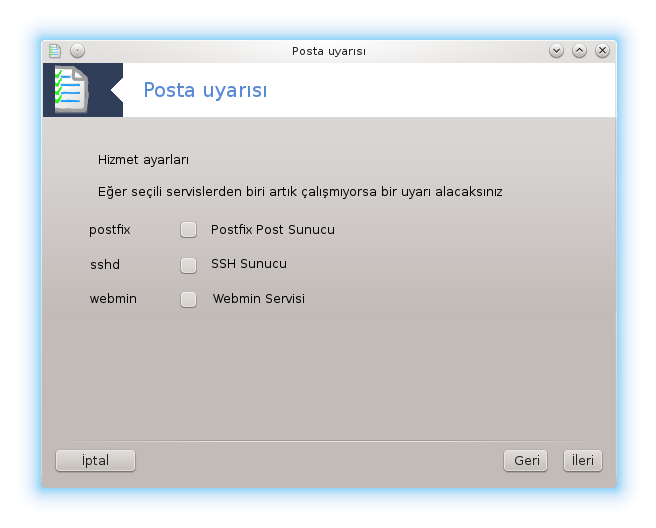The image size is (656, 528).
Task: Click the 'Webmin Servisi' description text
Action: [259, 299]
